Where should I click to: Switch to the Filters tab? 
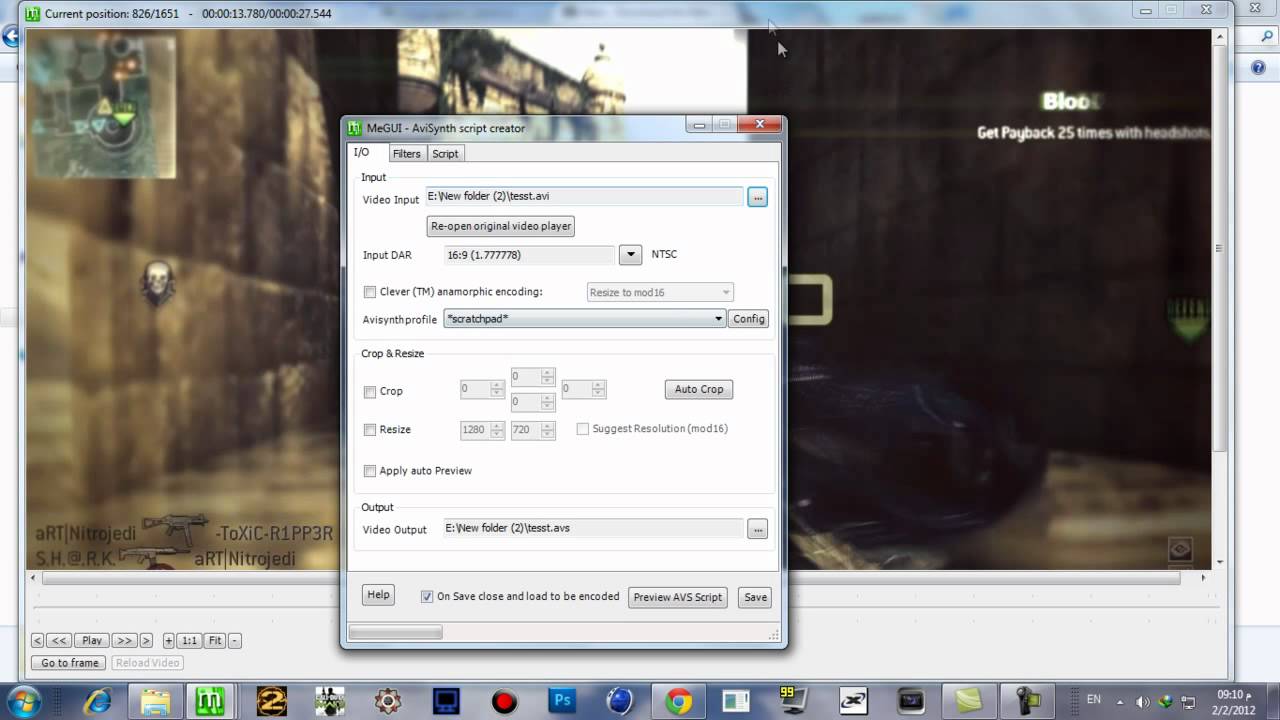[406, 154]
